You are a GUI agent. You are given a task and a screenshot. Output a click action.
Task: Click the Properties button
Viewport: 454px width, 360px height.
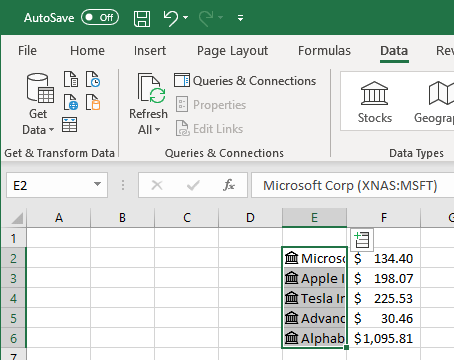[x=211, y=105]
